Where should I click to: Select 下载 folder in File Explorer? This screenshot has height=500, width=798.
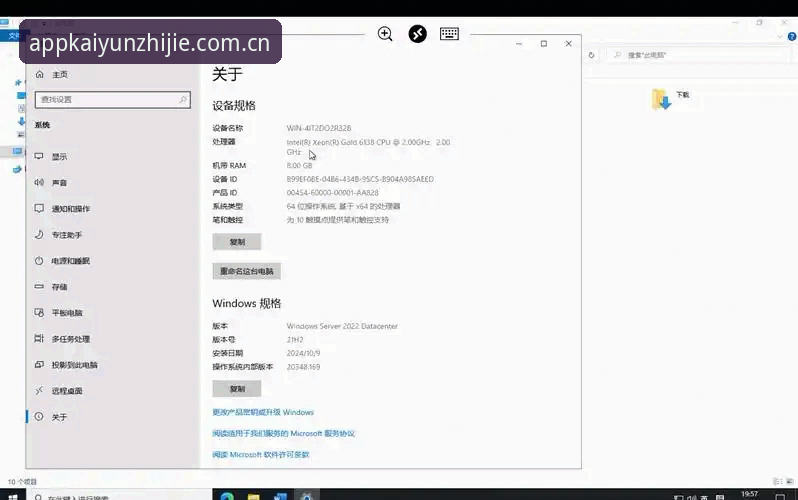point(671,99)
